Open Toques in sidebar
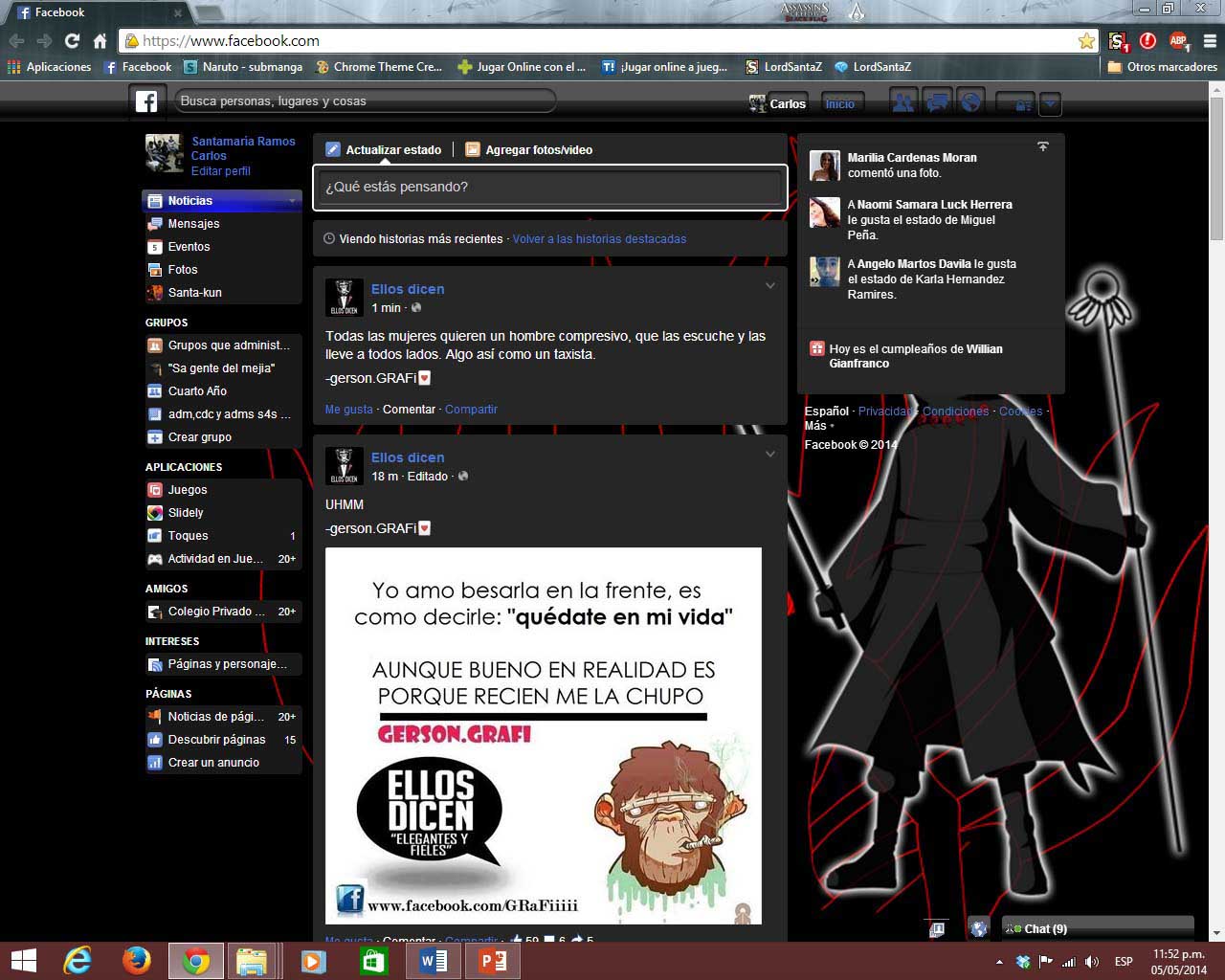 (222, 536)
